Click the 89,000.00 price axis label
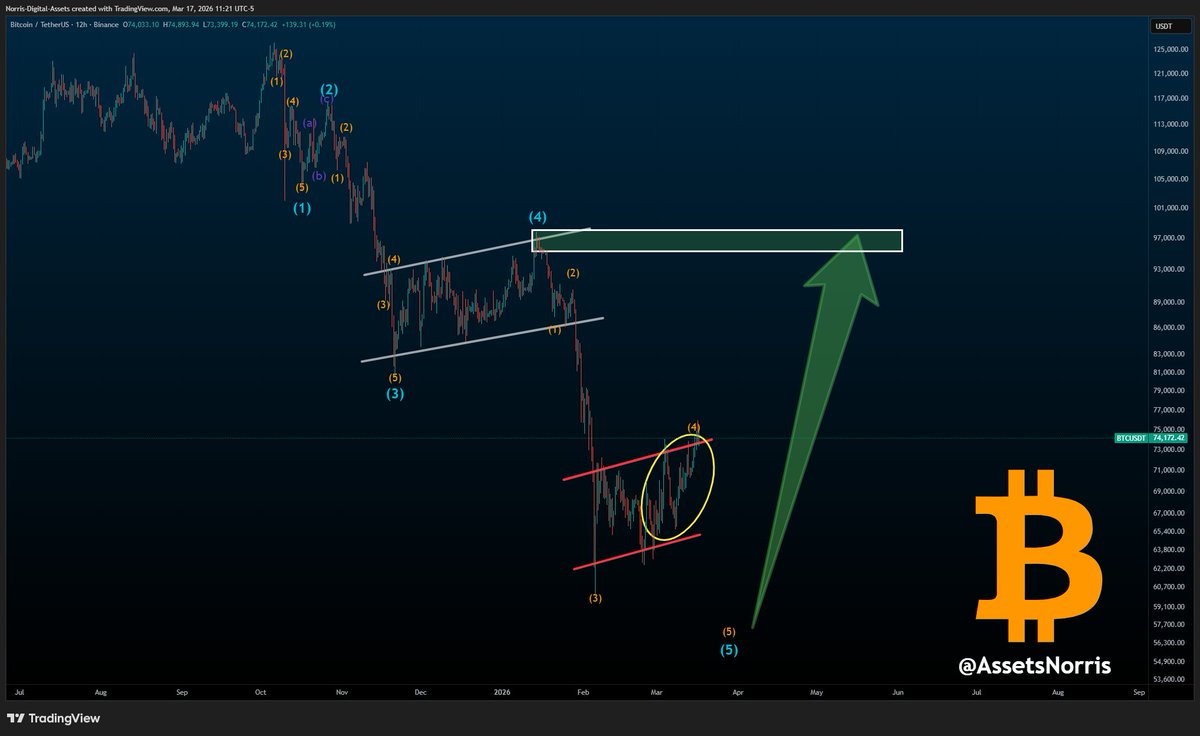Viewport: 1200px width, 736px height. coord(1171,302)
